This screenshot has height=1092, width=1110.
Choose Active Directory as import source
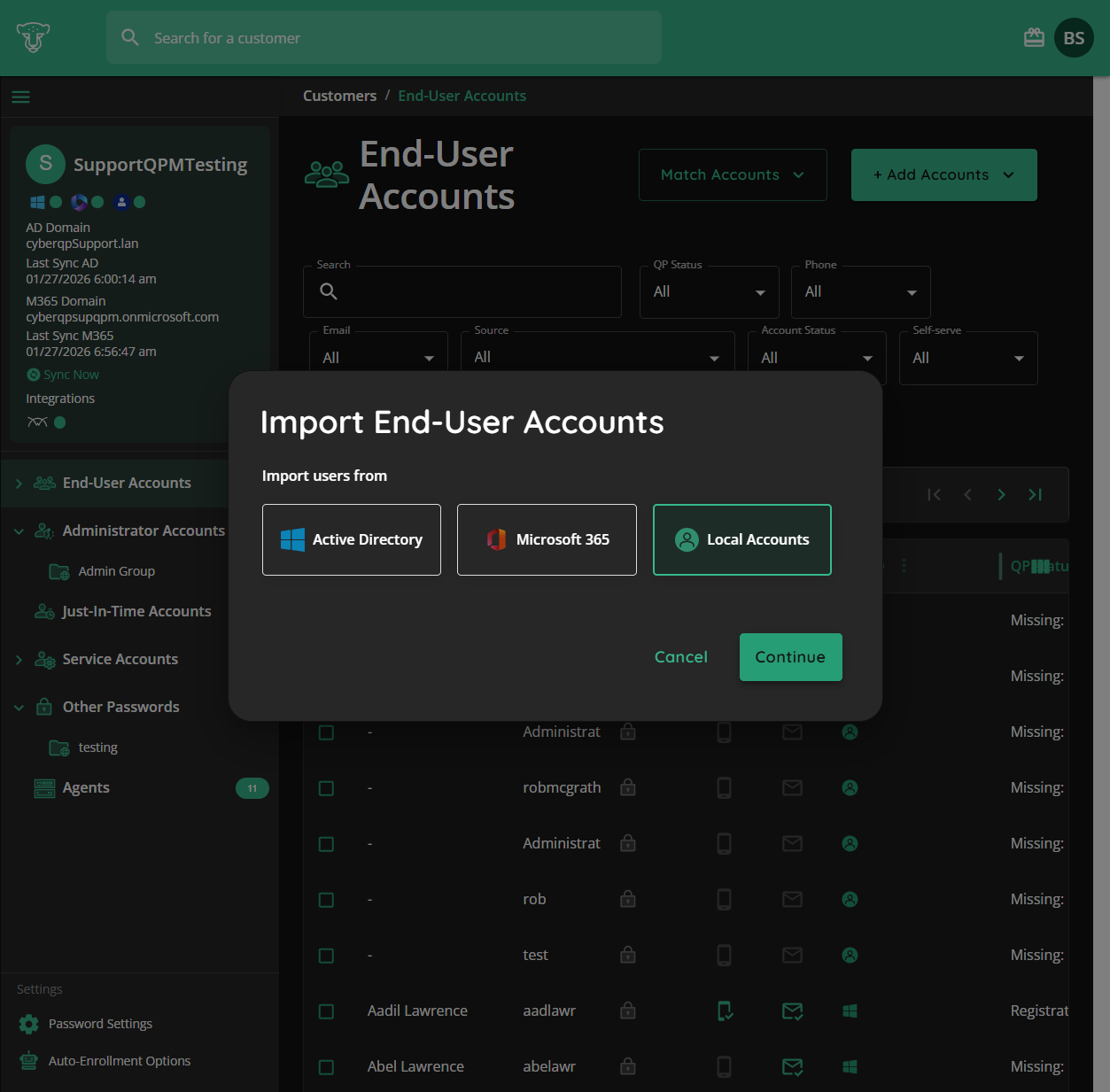(352, 539)
